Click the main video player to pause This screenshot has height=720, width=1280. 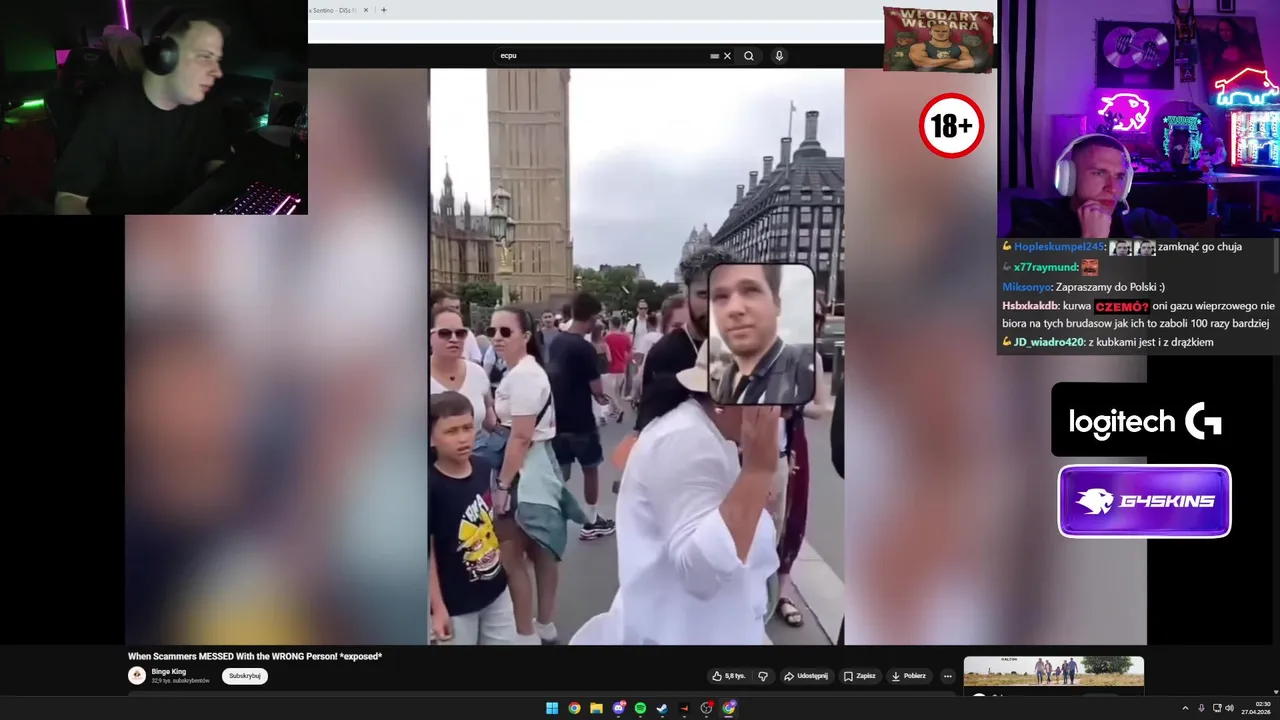click(x=637, y=356)
